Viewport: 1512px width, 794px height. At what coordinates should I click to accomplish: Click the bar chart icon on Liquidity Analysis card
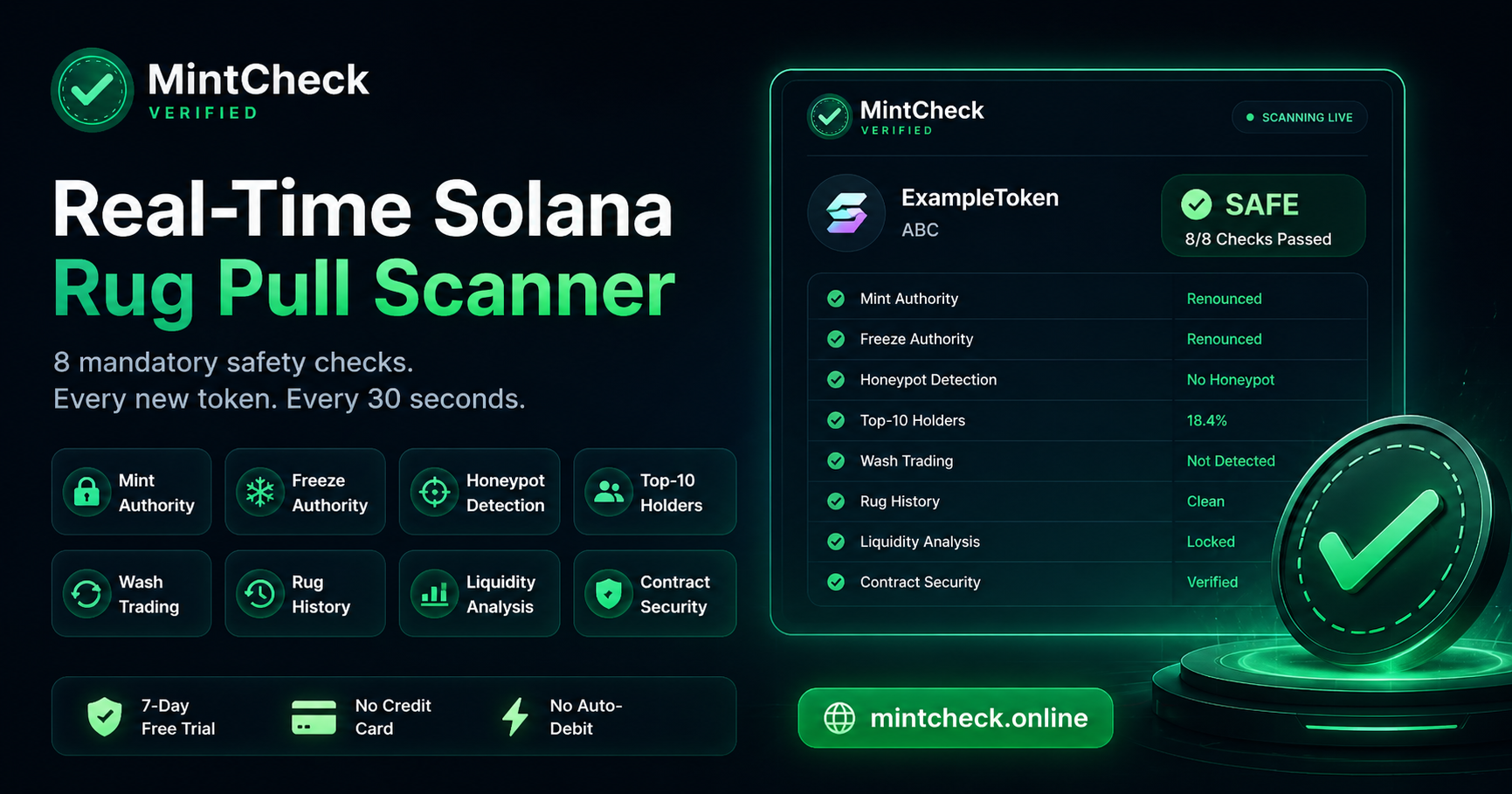[x=434, y=594]
